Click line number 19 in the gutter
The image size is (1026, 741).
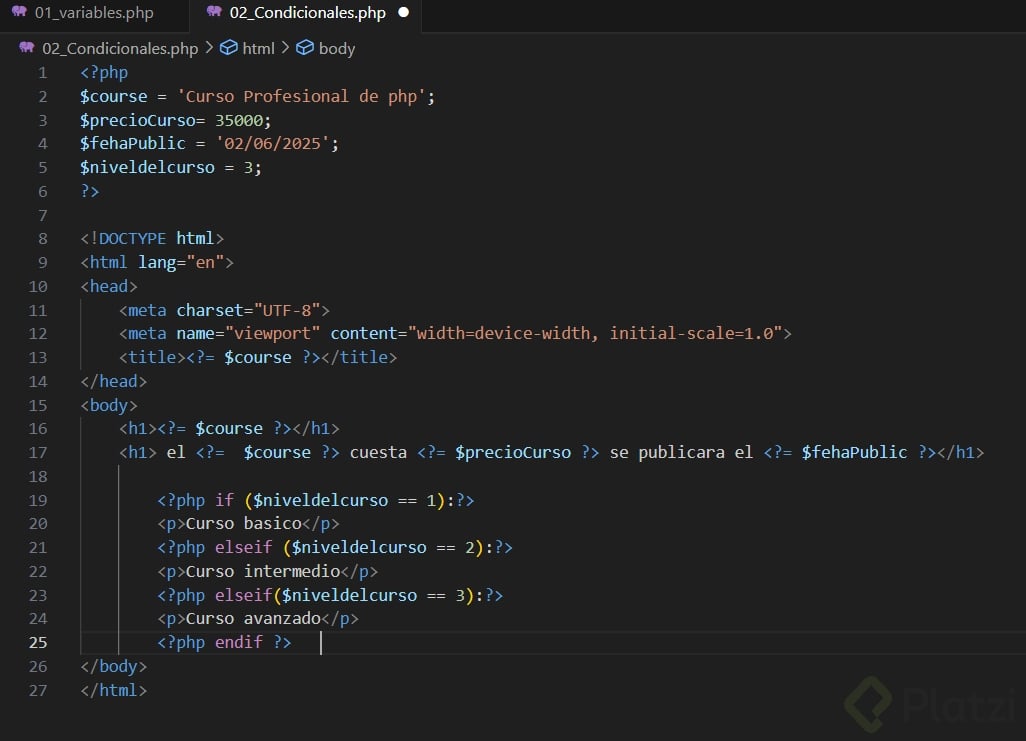[x=38, y=501]
